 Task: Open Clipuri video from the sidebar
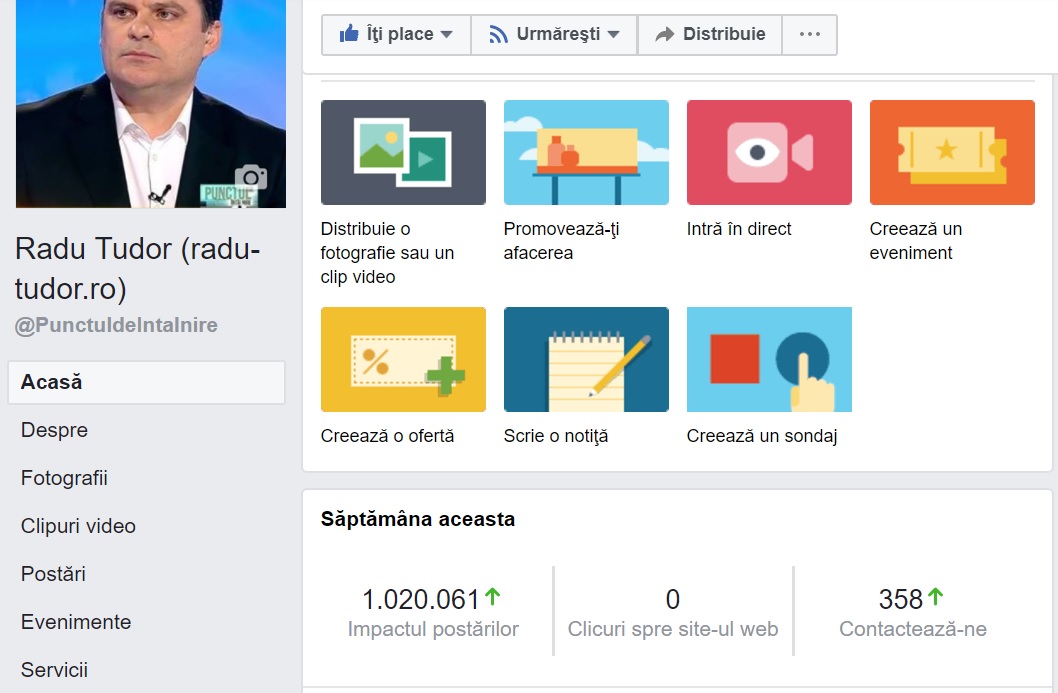[x=78, y=526]
